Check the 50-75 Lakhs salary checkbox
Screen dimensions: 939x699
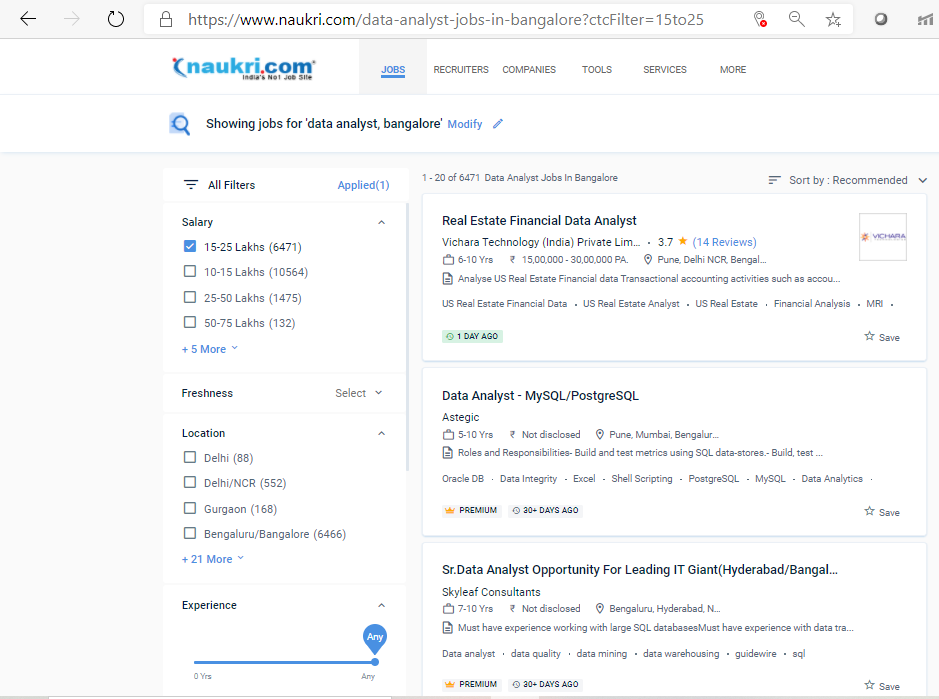[190, 322]
